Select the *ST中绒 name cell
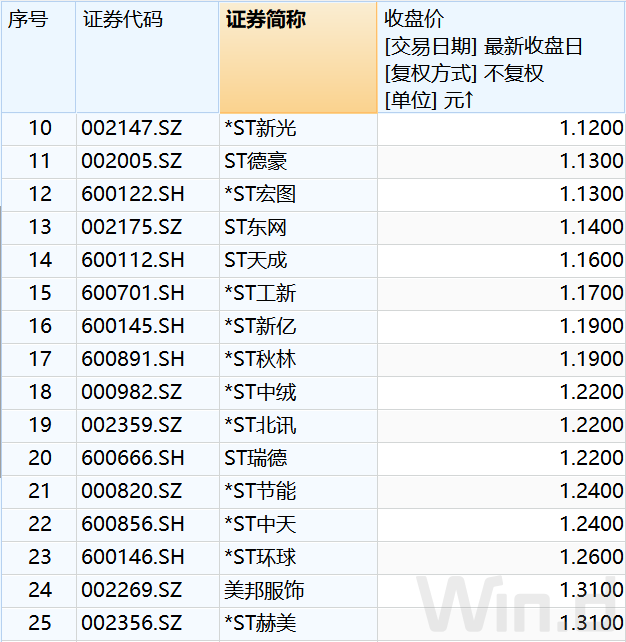This screenshot has width=626, height=642. [x=298, y=392]
